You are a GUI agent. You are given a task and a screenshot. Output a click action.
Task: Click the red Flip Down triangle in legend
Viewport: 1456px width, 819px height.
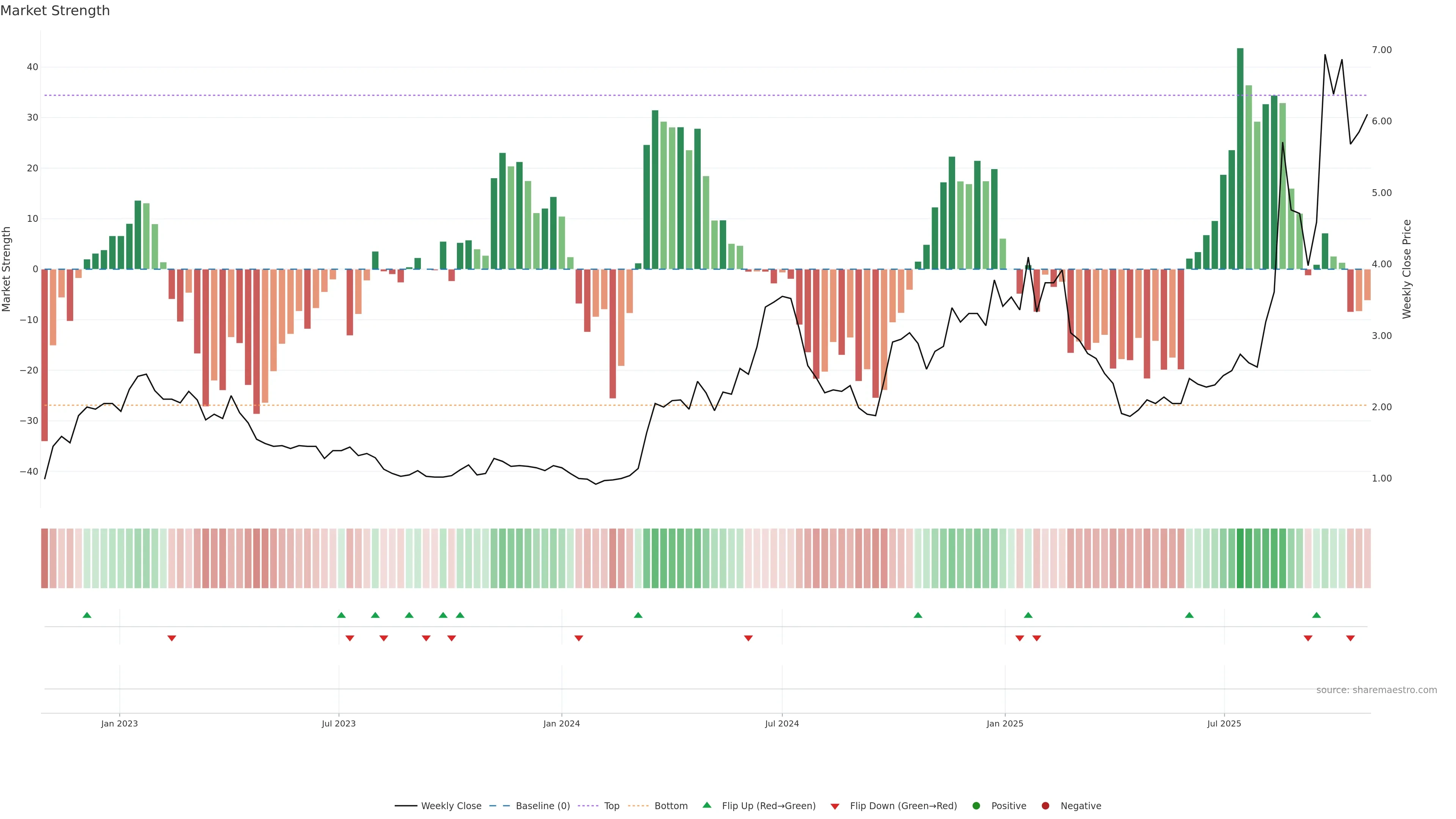[835, 806]
